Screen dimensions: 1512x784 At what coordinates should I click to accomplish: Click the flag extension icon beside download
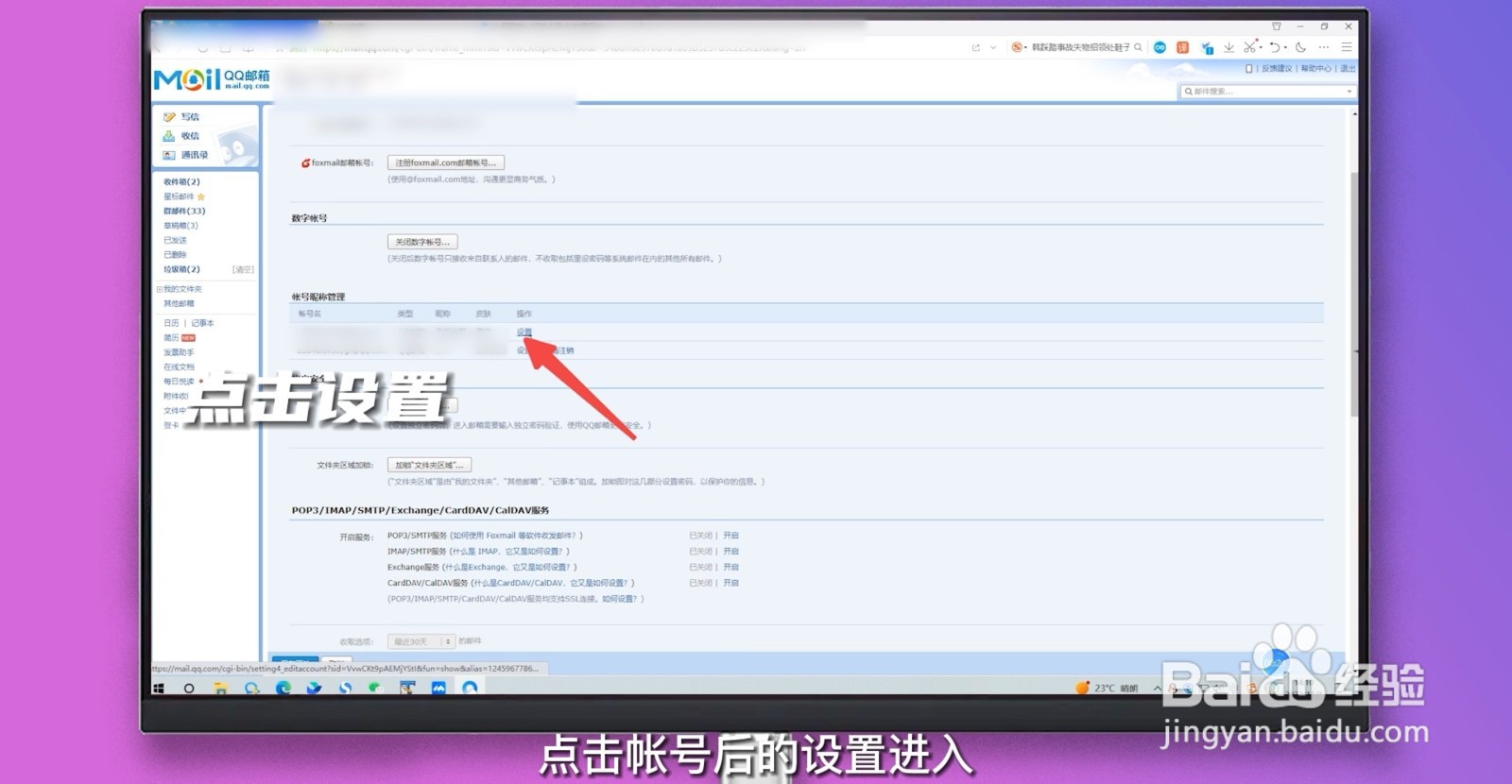pyautogui.click(x=1207, y=47)
